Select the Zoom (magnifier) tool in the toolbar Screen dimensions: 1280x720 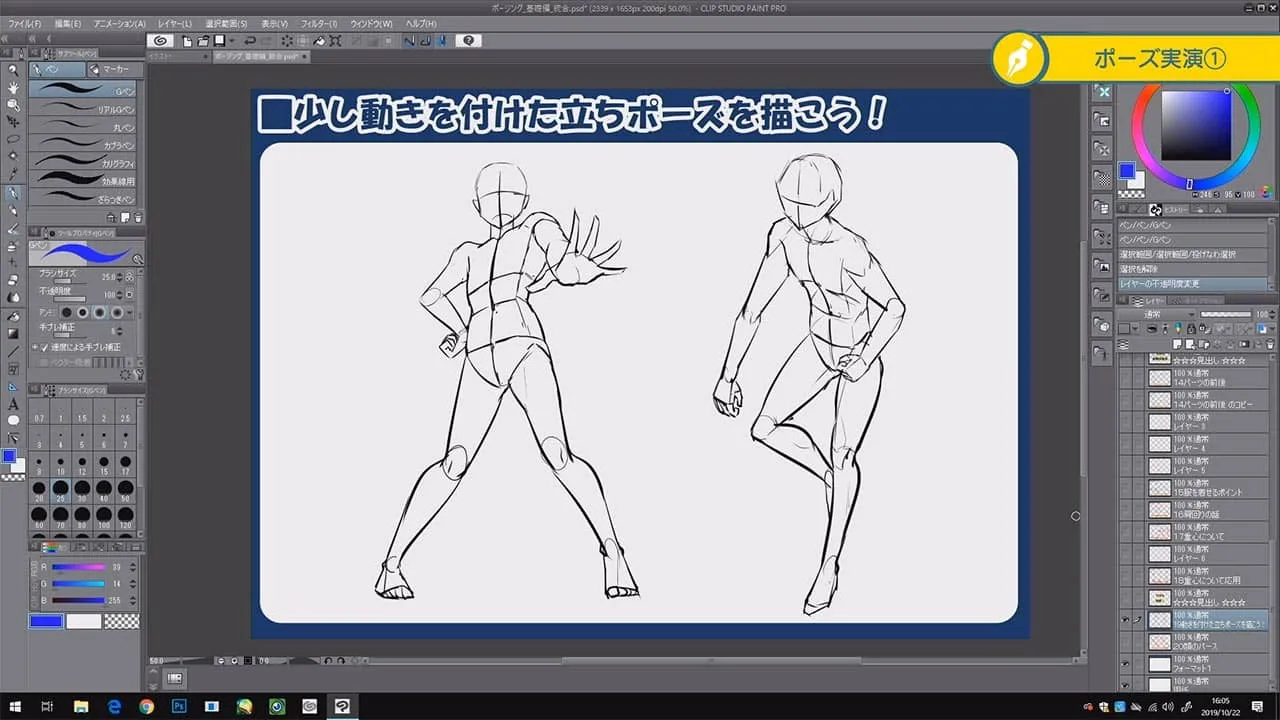click(12, 72)
